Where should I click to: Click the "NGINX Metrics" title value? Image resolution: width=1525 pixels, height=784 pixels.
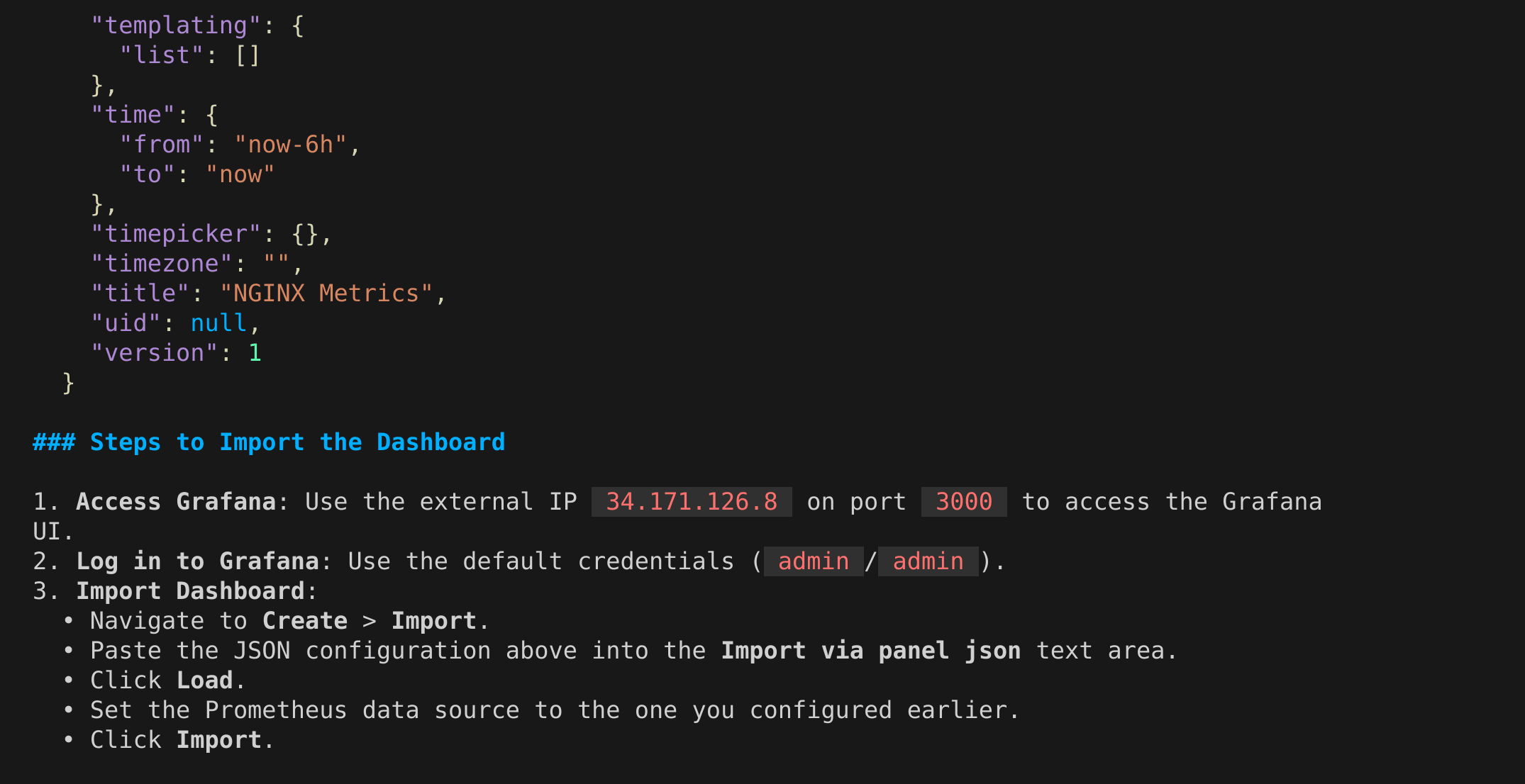point(326,293)
